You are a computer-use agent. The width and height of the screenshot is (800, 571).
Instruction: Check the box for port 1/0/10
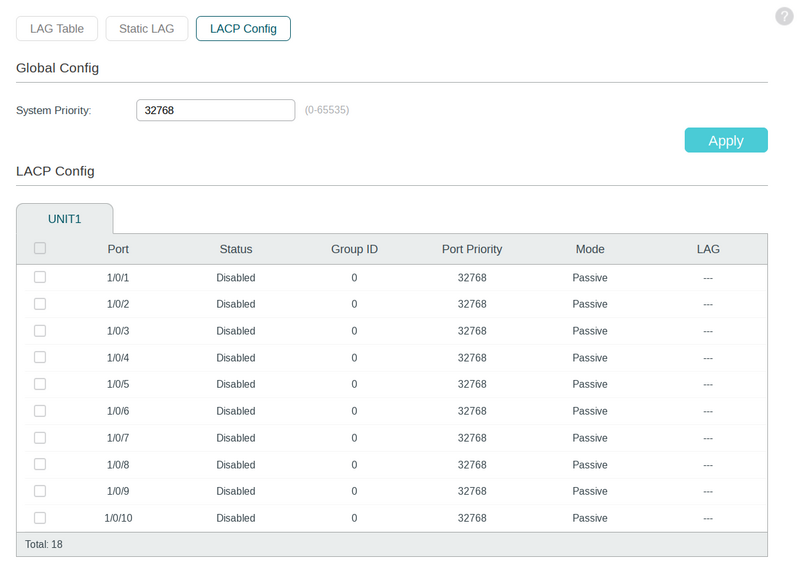(40, 518)
